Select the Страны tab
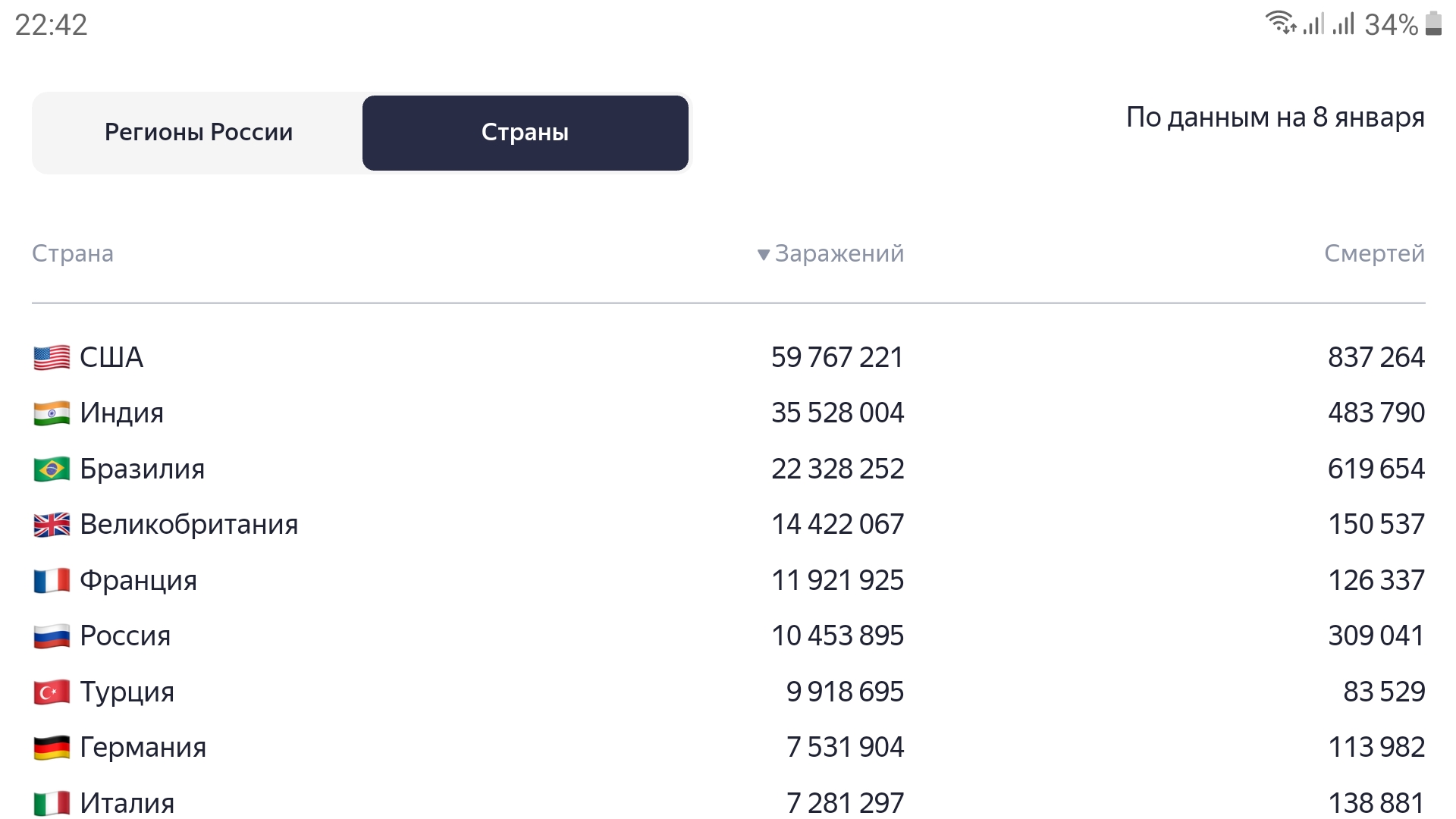This screenshot has height=819, width=1456. click(x=526, y=133)
